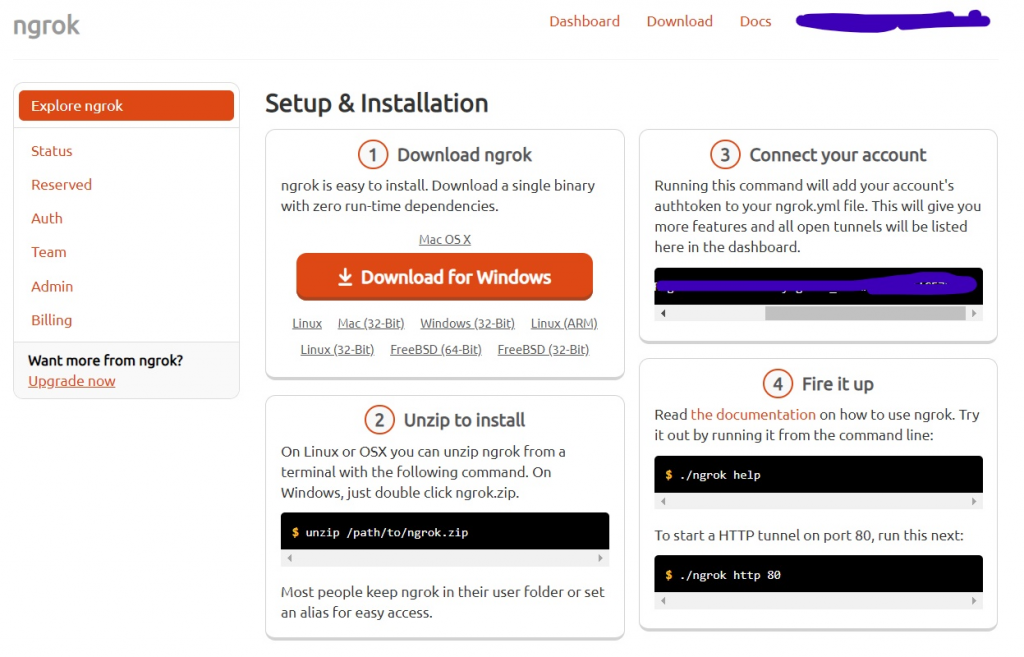Click Download for Windows button
The height and width of the screenshot is (657, 1024).
tap(444, 277)
